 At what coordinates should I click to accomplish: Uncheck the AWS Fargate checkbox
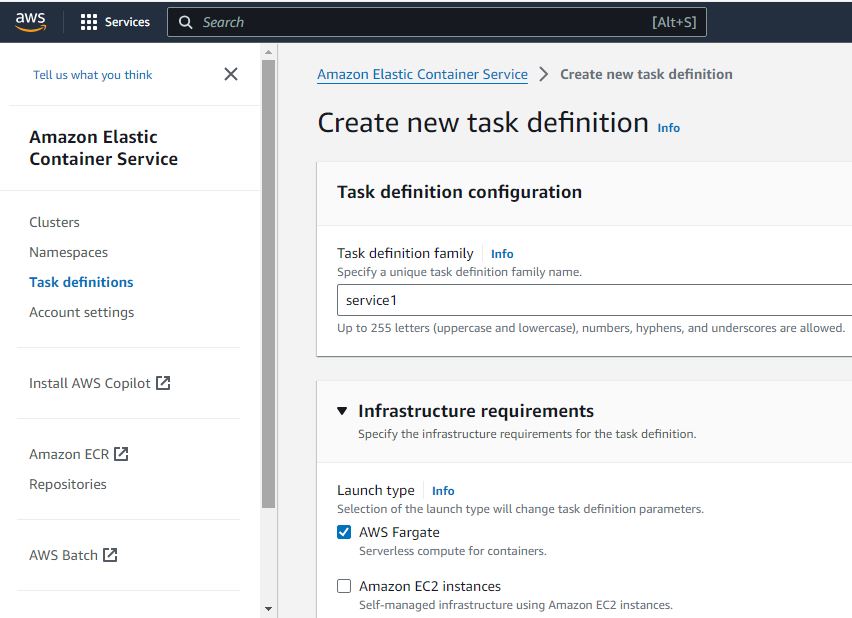[344, 532]
